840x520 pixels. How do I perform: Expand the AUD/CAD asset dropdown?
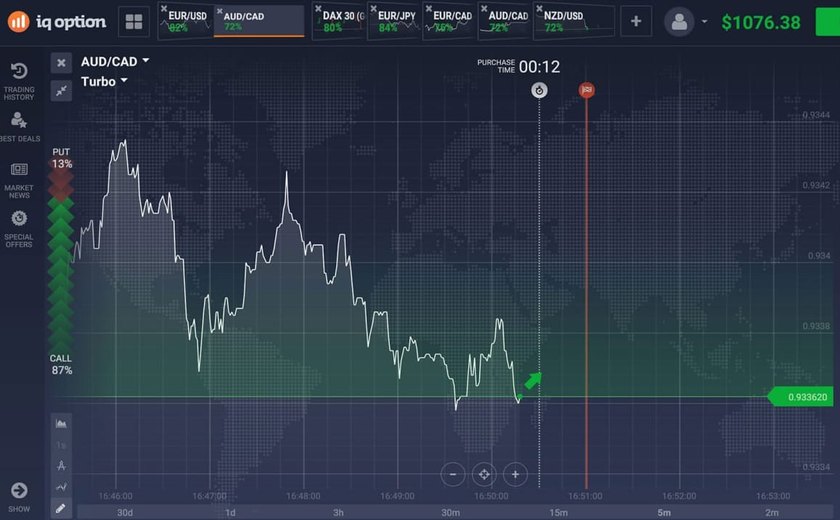coord(115,62)
